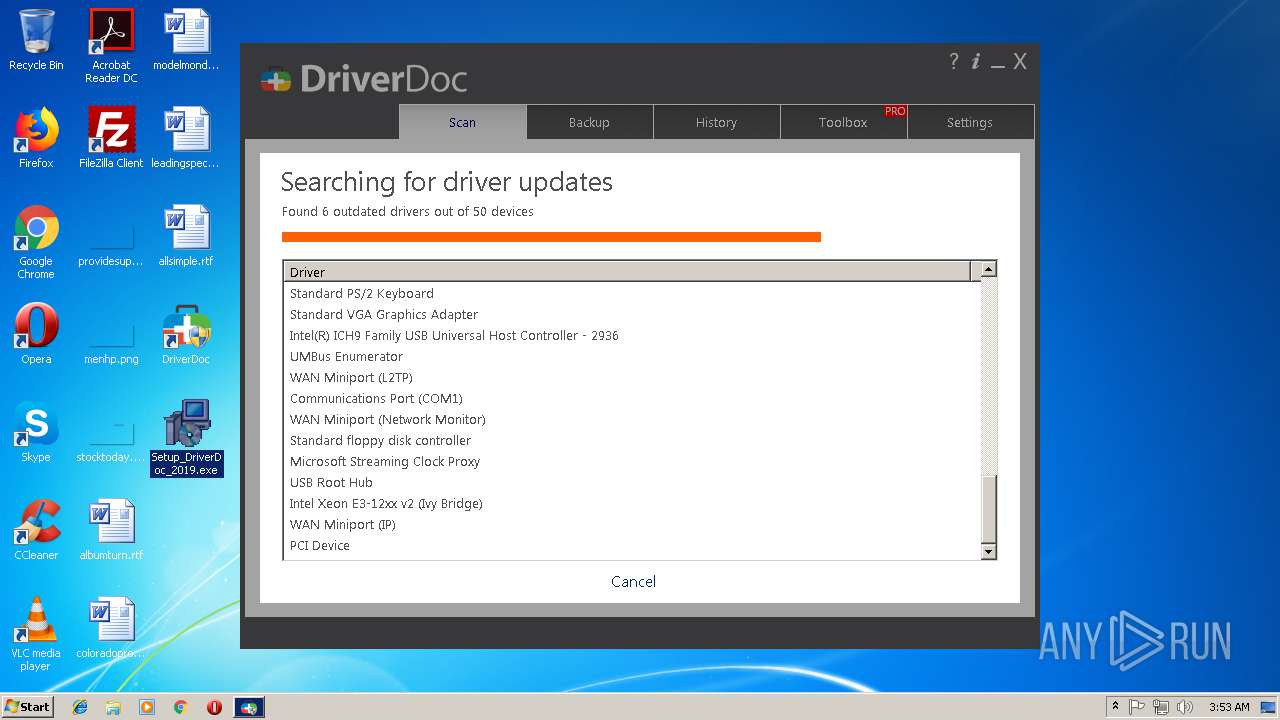
Task: Click the volume speaker tray icon
Action: (1185, 707)
